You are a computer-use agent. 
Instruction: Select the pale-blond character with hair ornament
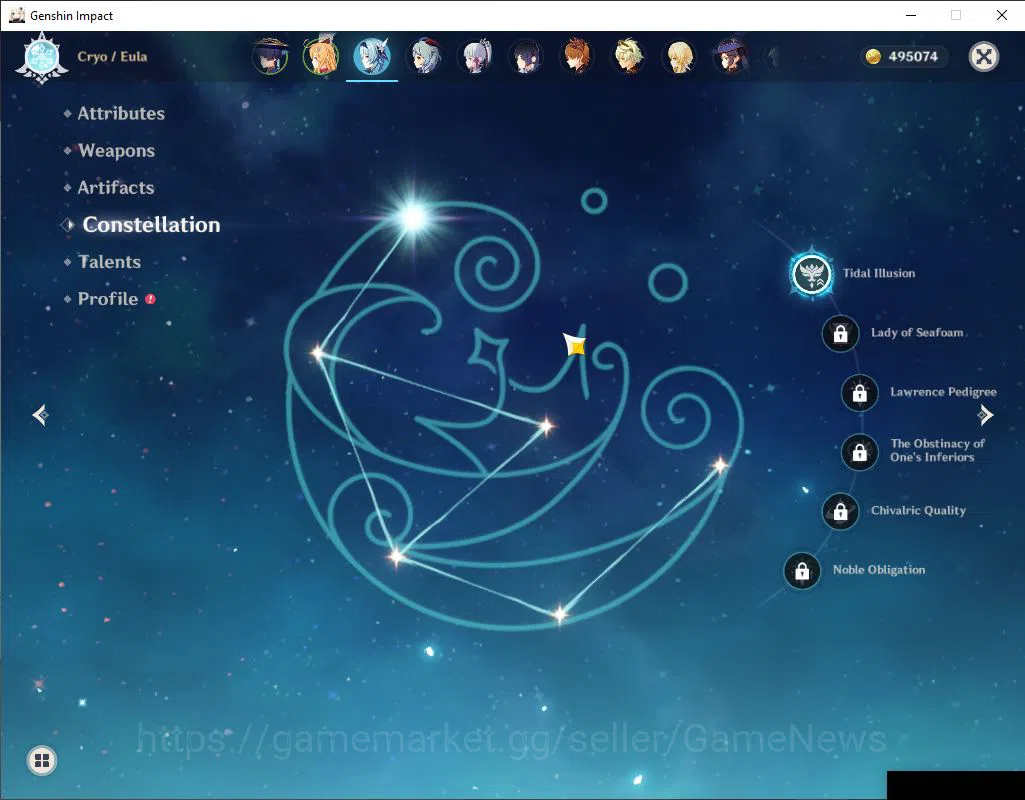click(629, 56)
